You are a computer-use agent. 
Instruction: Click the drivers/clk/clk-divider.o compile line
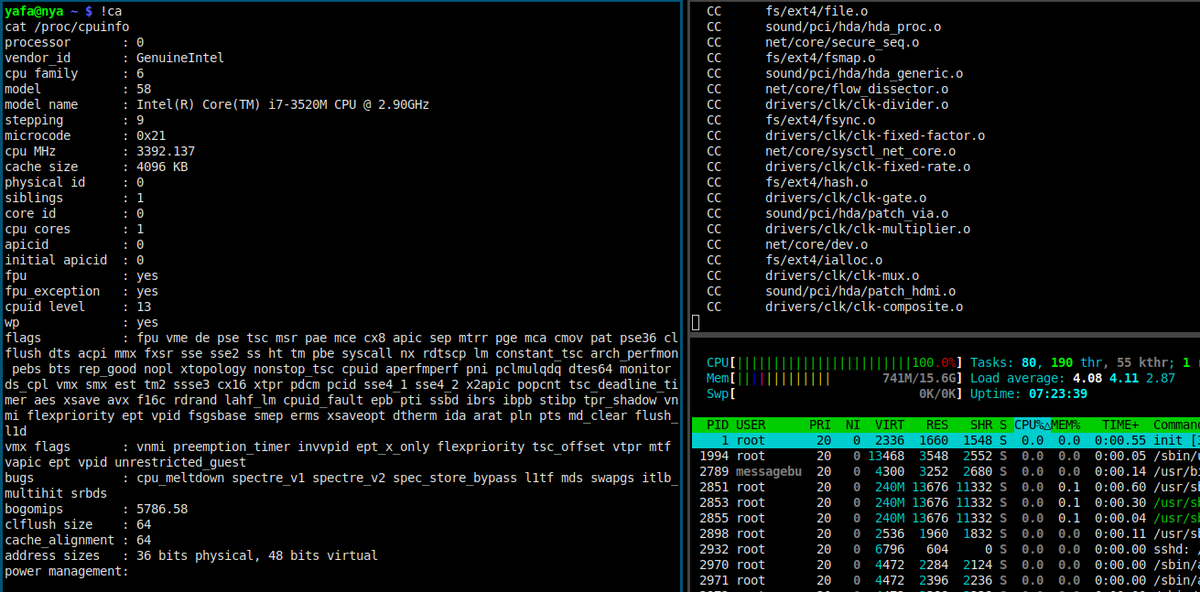coord(827,104)
